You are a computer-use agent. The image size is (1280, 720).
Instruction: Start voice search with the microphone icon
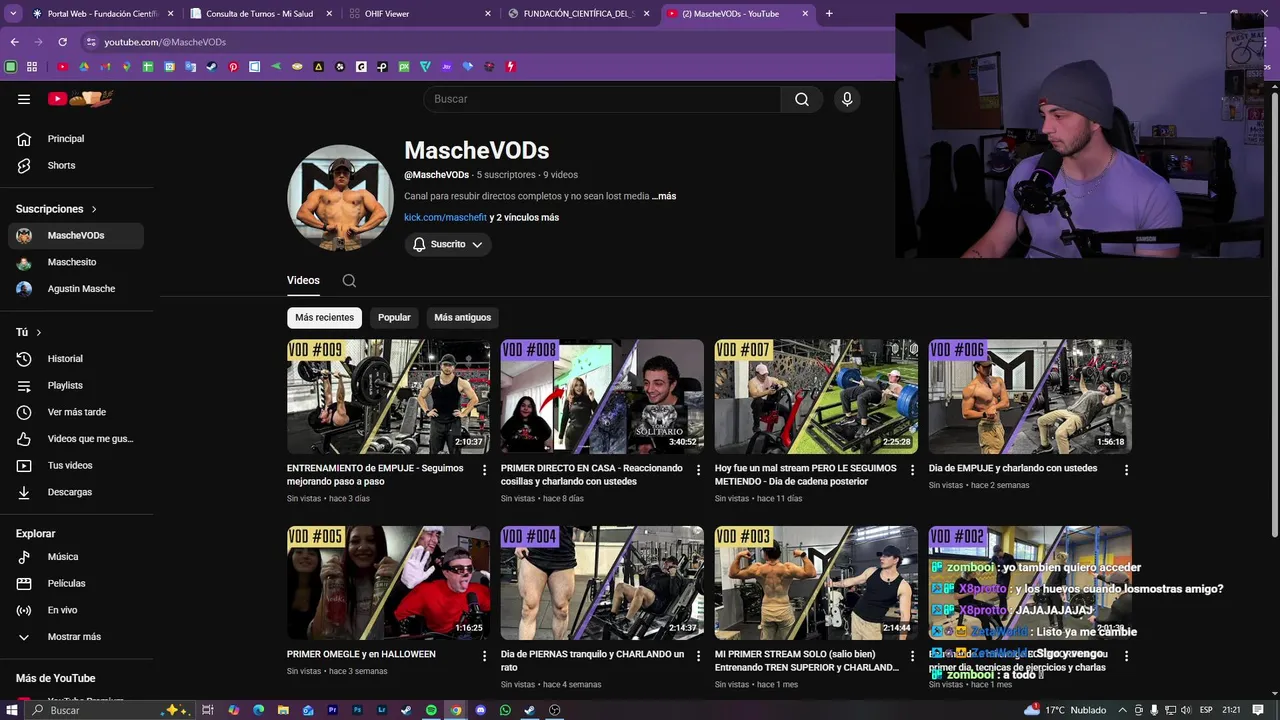(847, 99)
